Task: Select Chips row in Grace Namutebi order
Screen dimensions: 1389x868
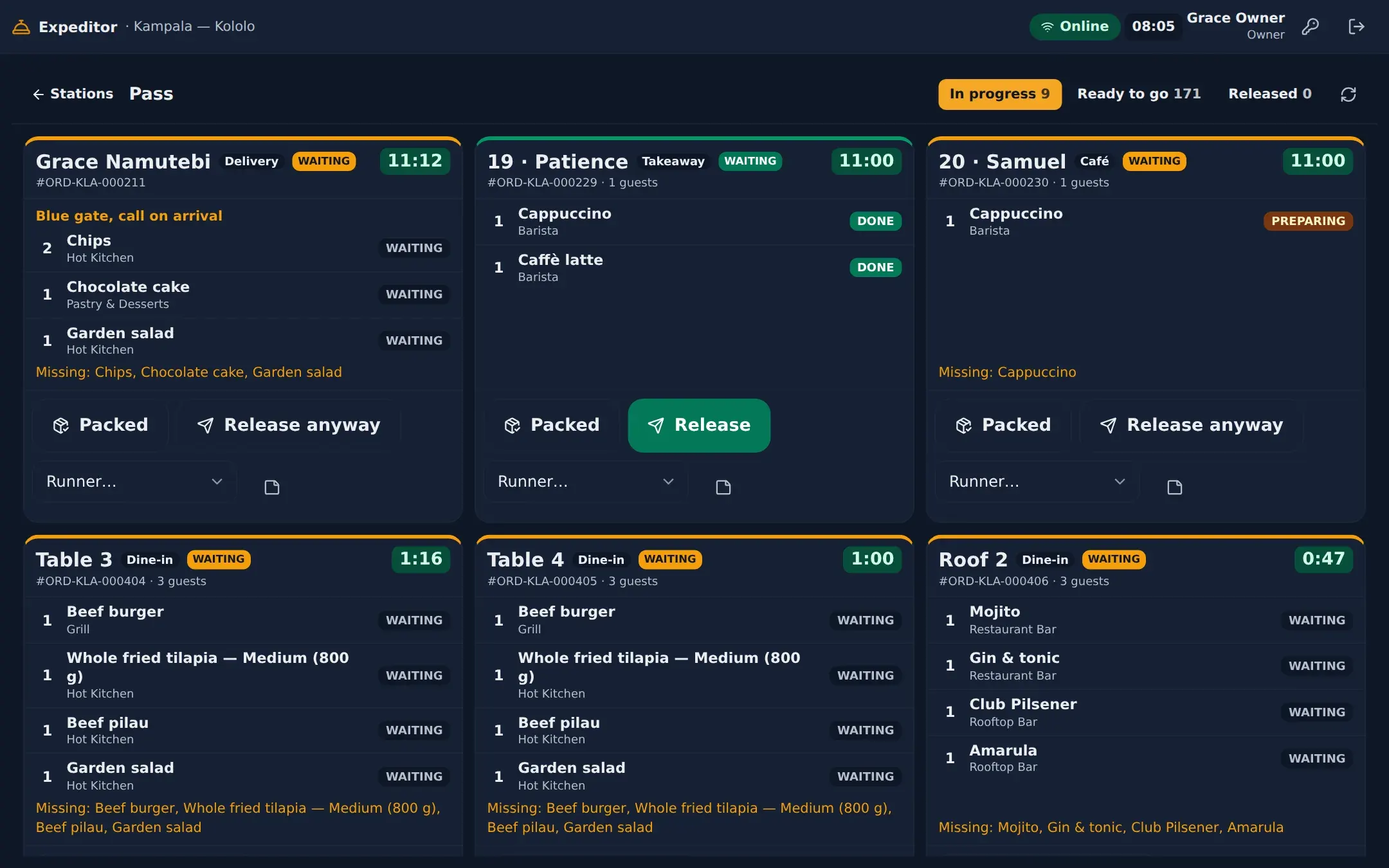Action: point(243,248)
